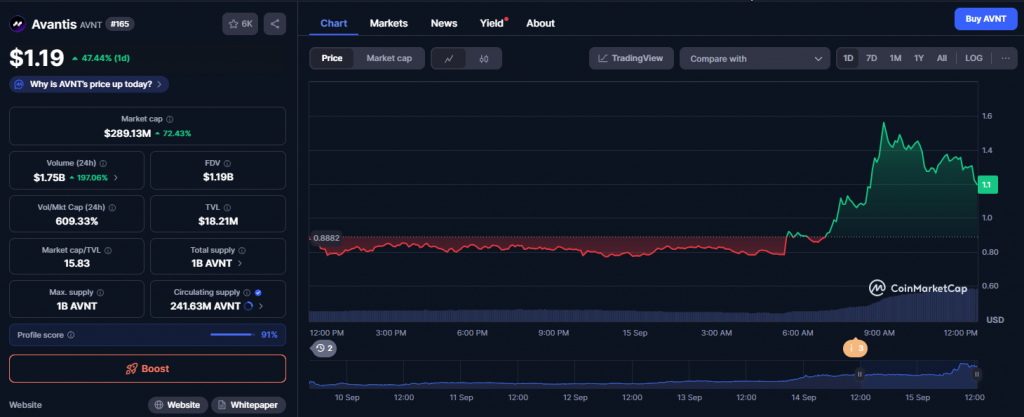Open the history marker showing 2 events

[x=323, y=348]
